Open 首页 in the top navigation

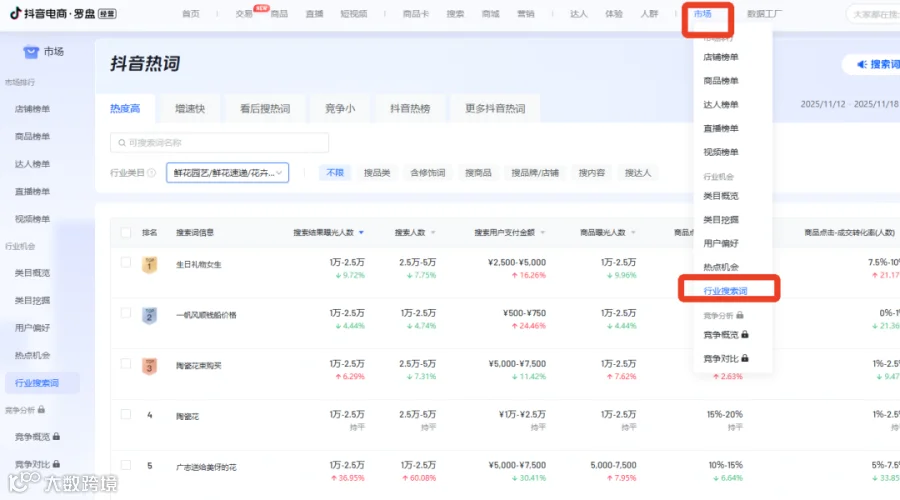191,14
